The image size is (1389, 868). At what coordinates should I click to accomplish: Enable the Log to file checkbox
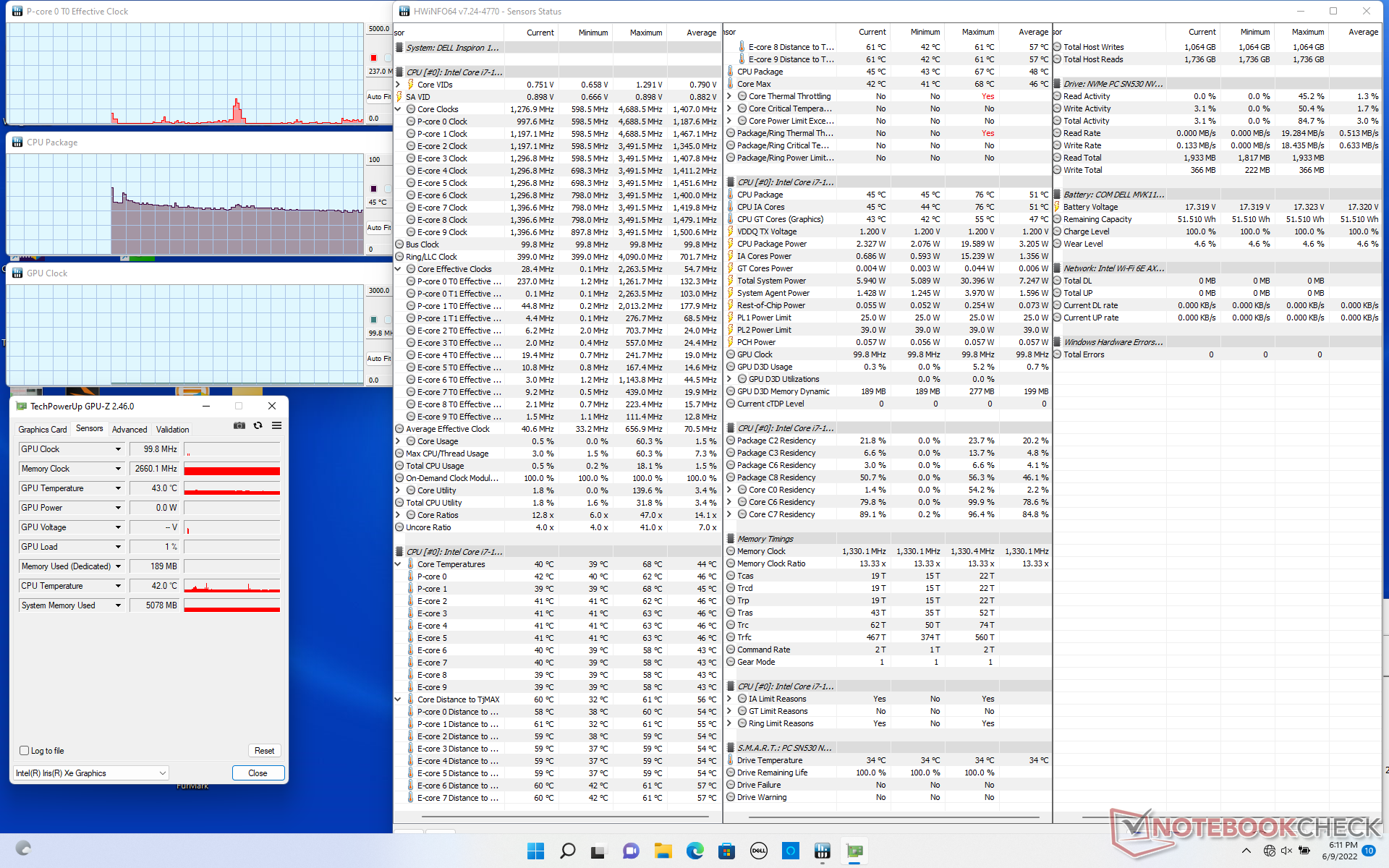24,751
